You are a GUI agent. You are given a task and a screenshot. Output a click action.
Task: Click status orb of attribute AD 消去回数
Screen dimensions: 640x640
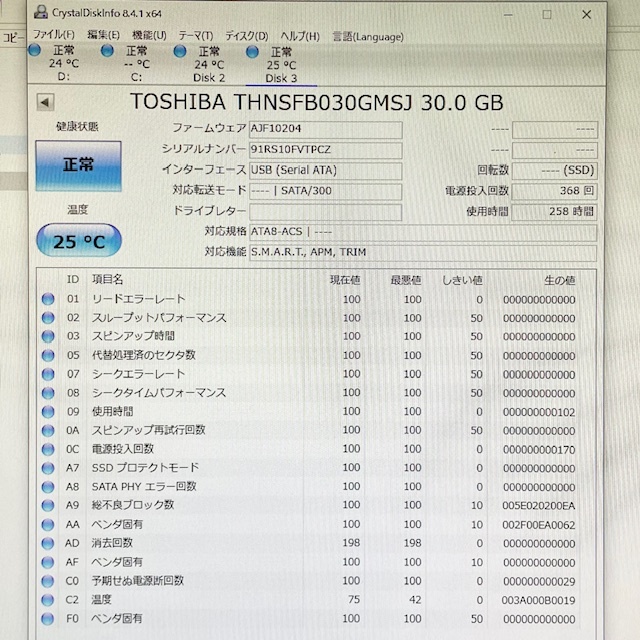pos(48,543)
